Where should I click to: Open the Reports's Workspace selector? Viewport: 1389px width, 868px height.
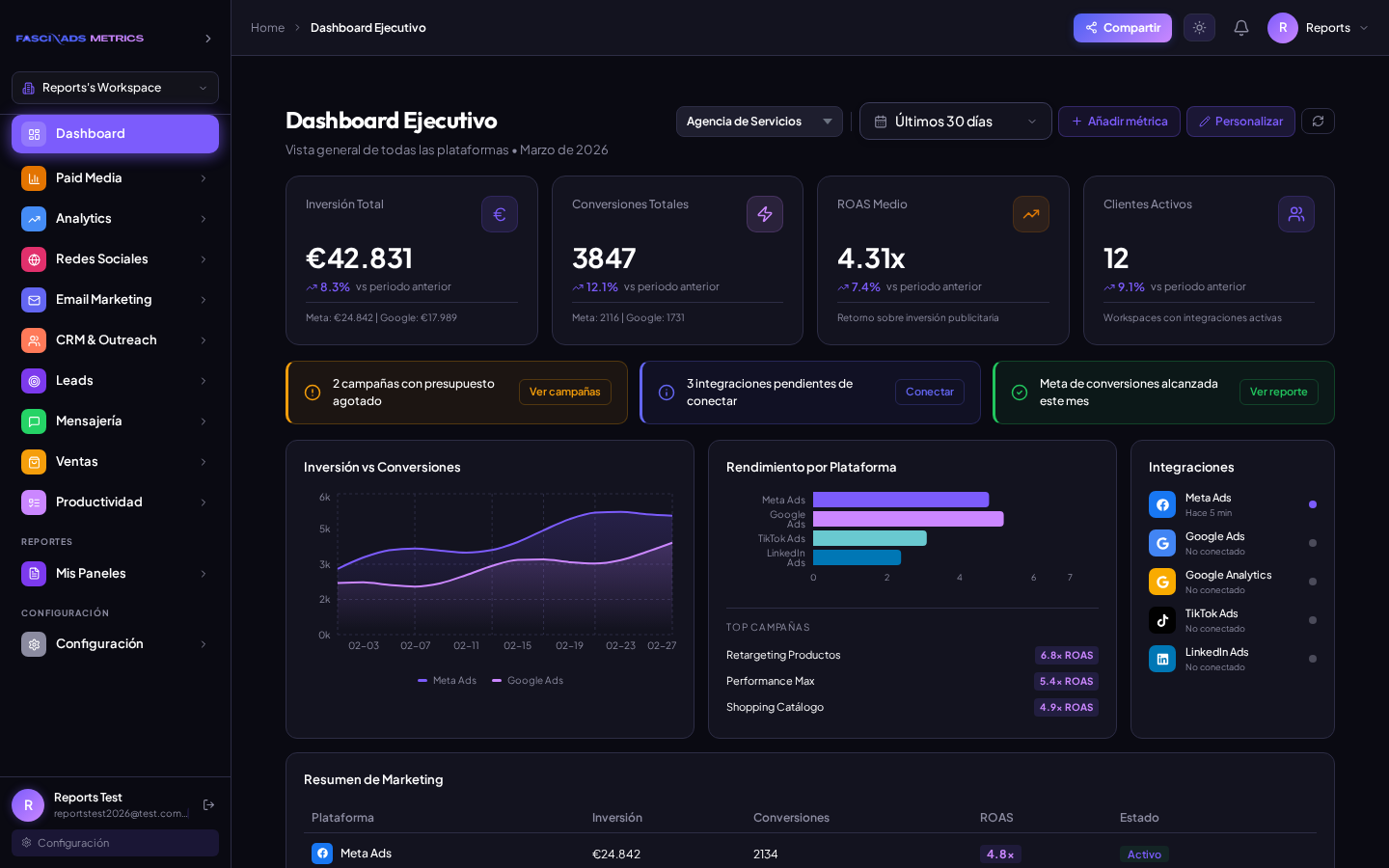115,88
